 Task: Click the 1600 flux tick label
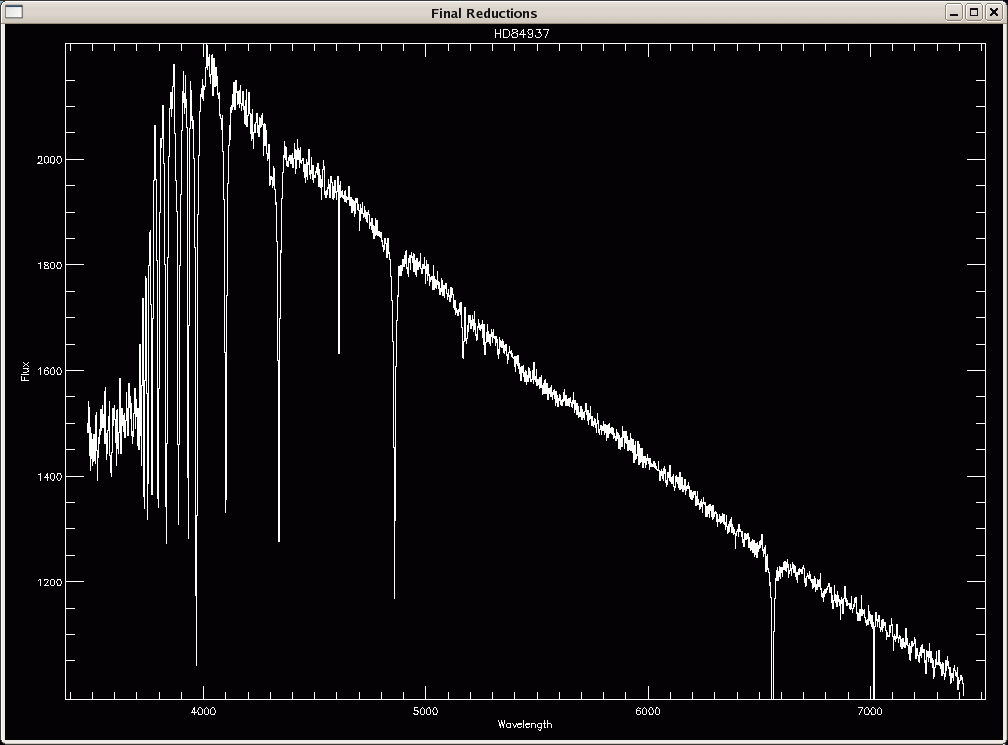click(x=49, y=371)
